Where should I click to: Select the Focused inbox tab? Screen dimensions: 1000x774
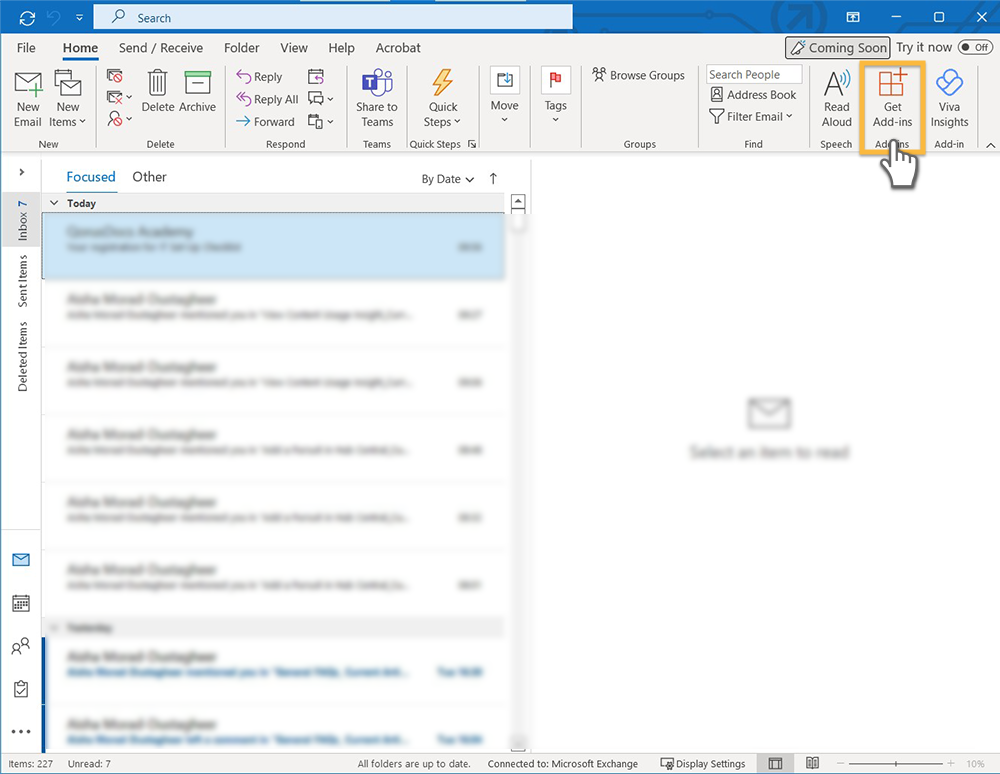[91, 177]
